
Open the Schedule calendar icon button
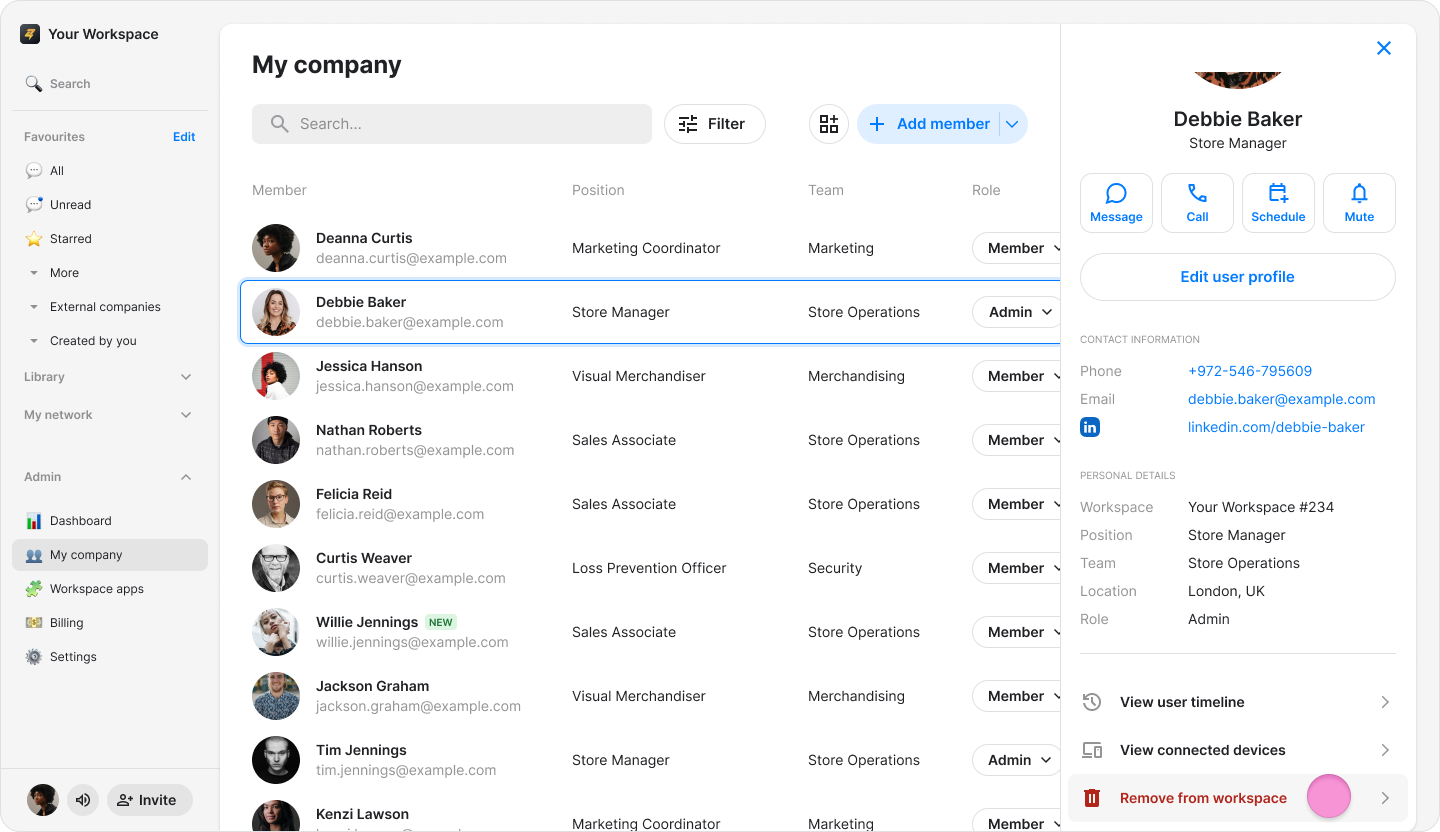(1278, 203)
